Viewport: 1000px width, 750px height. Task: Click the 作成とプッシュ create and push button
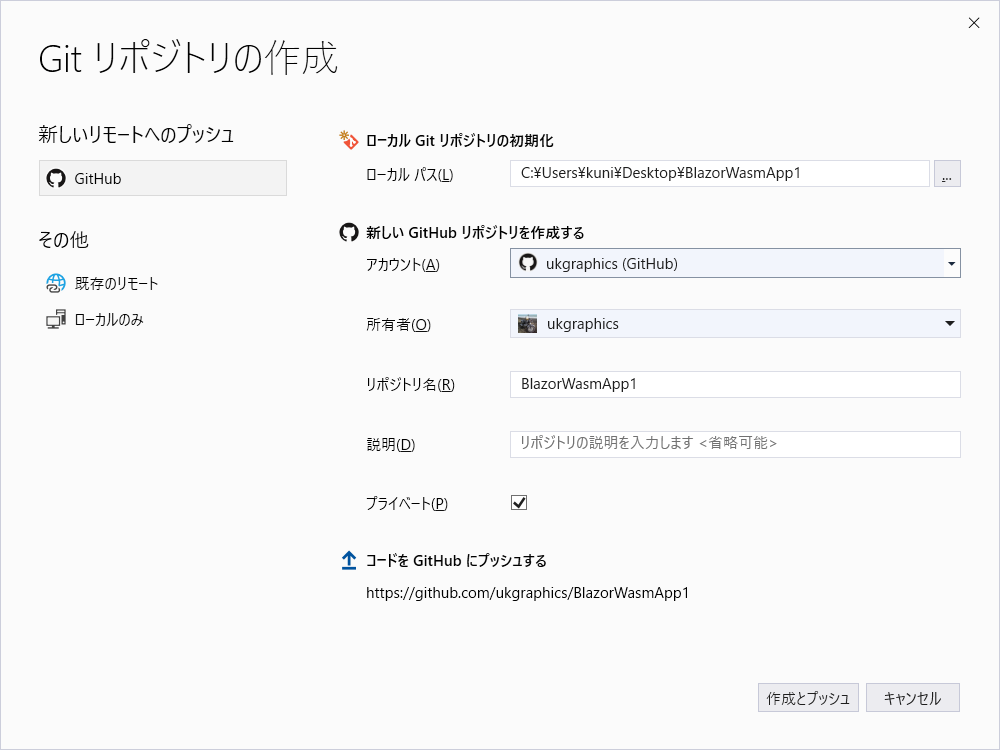[x=808, y=698]
